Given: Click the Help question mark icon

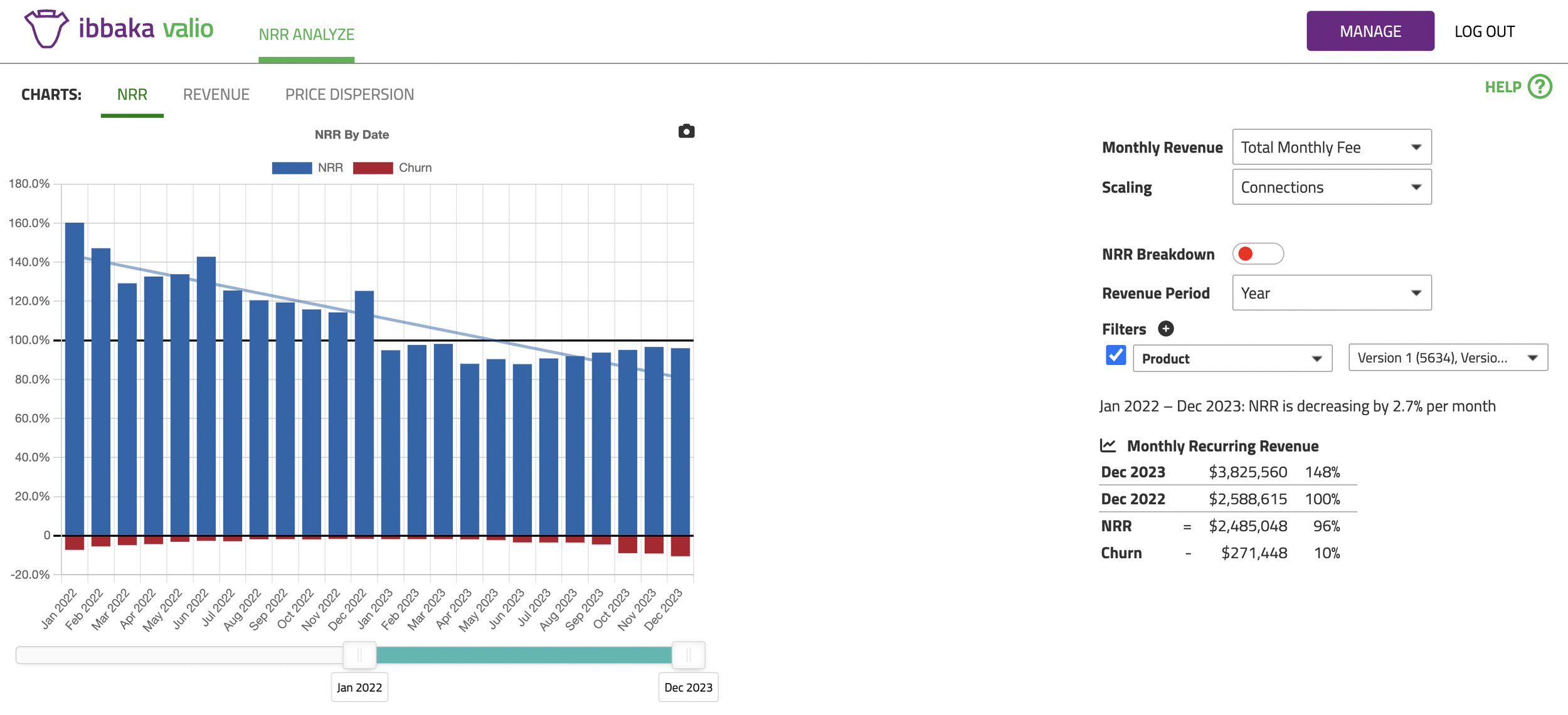Looking at the screenshot, I should [x=1539, y=87].
